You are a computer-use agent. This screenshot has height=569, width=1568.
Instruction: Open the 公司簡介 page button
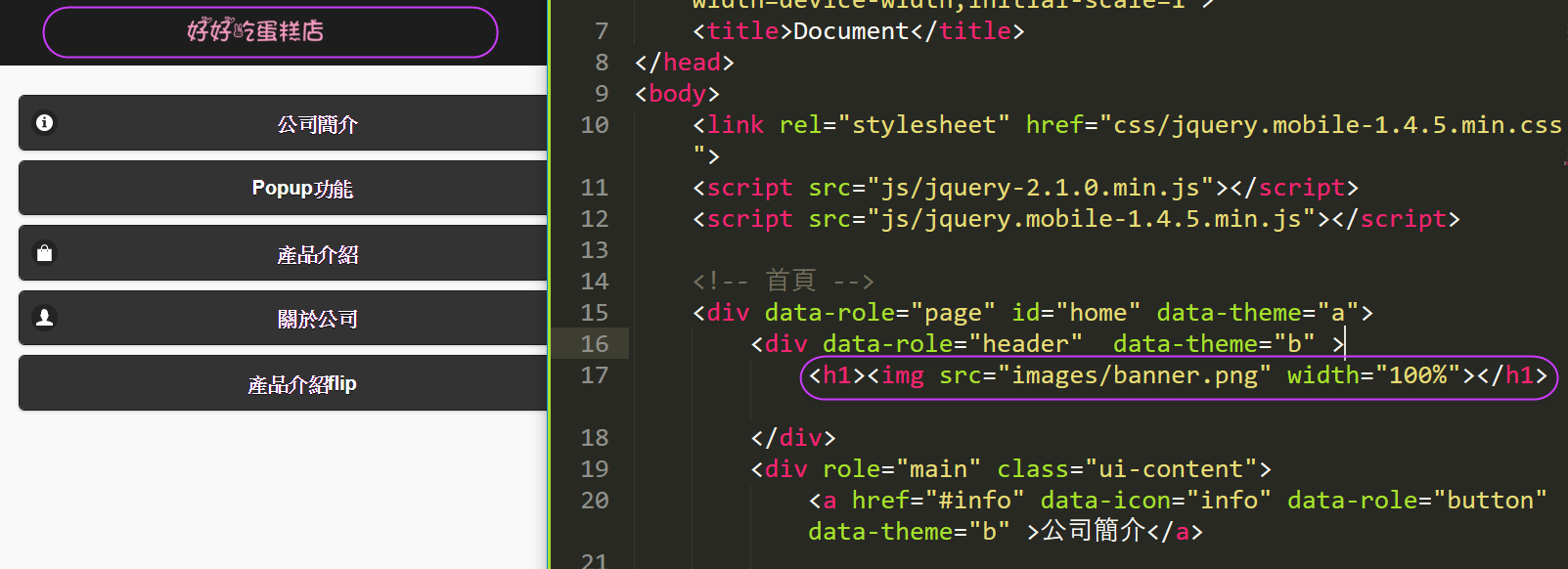click(317, 124)
